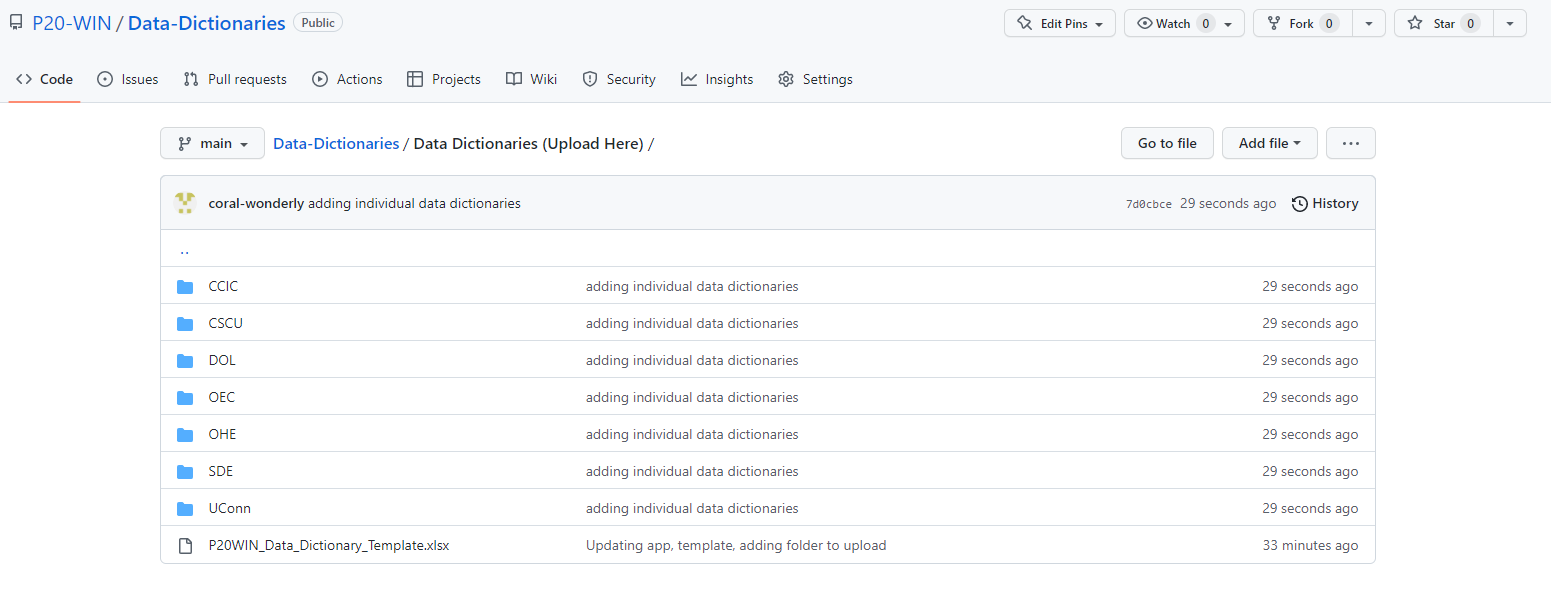Open the P20-WIN organization link

click(x=72, y=23)
